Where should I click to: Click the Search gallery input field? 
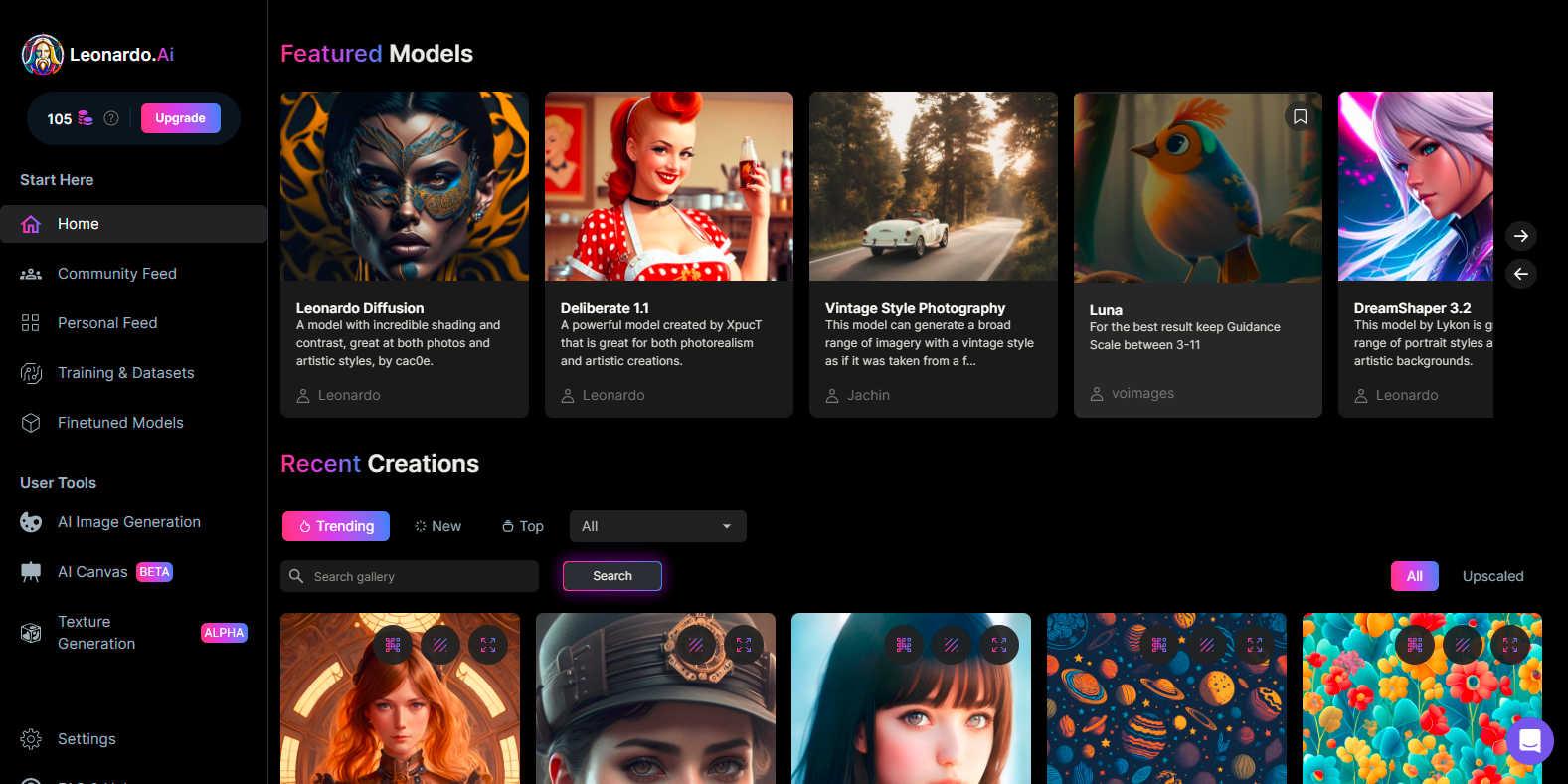pyautogui.click(x=418, y=576)
